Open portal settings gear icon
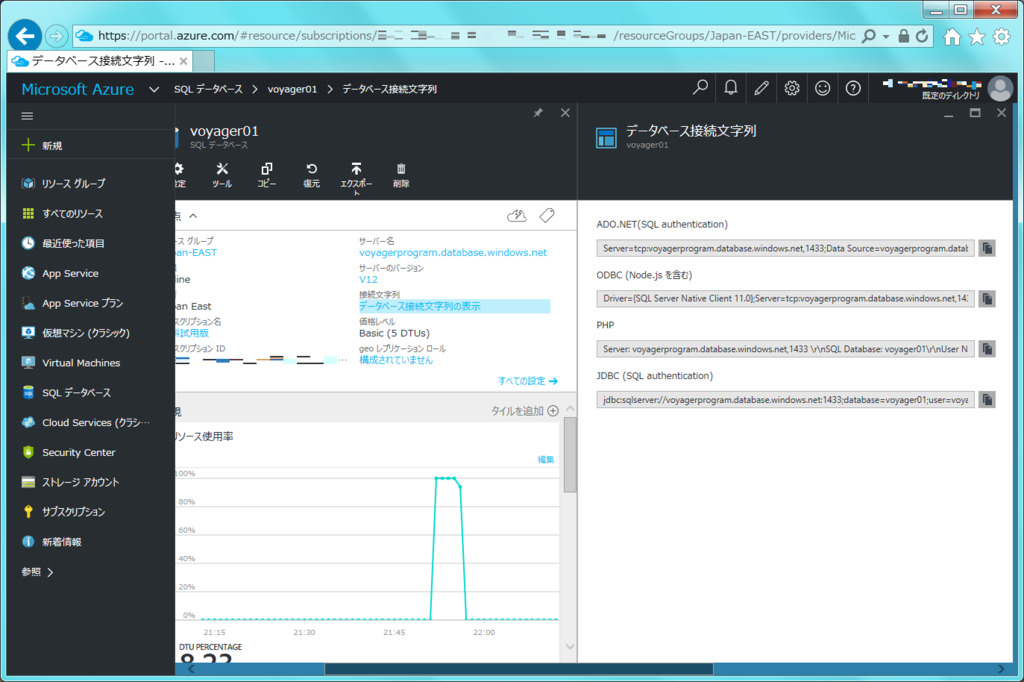Viewport: 1024px width, 682px height. point(792,88)
